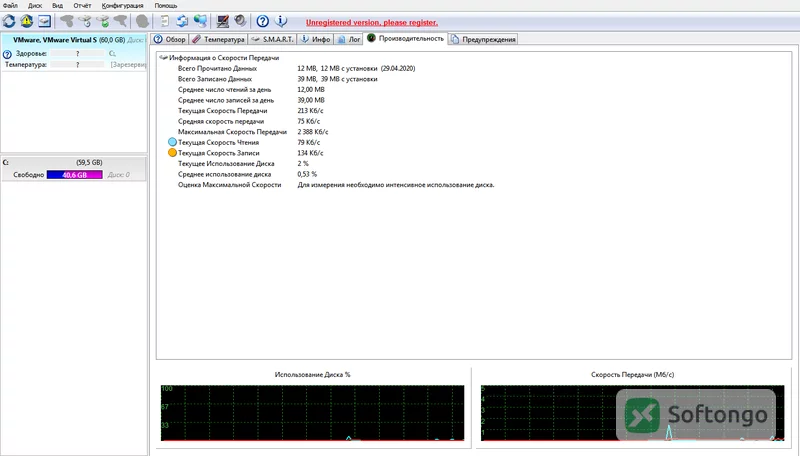The height and width of the screenshot is (456, 800).
Task: Select the Средняя скорость передачи row
Action: click(249, 121)
